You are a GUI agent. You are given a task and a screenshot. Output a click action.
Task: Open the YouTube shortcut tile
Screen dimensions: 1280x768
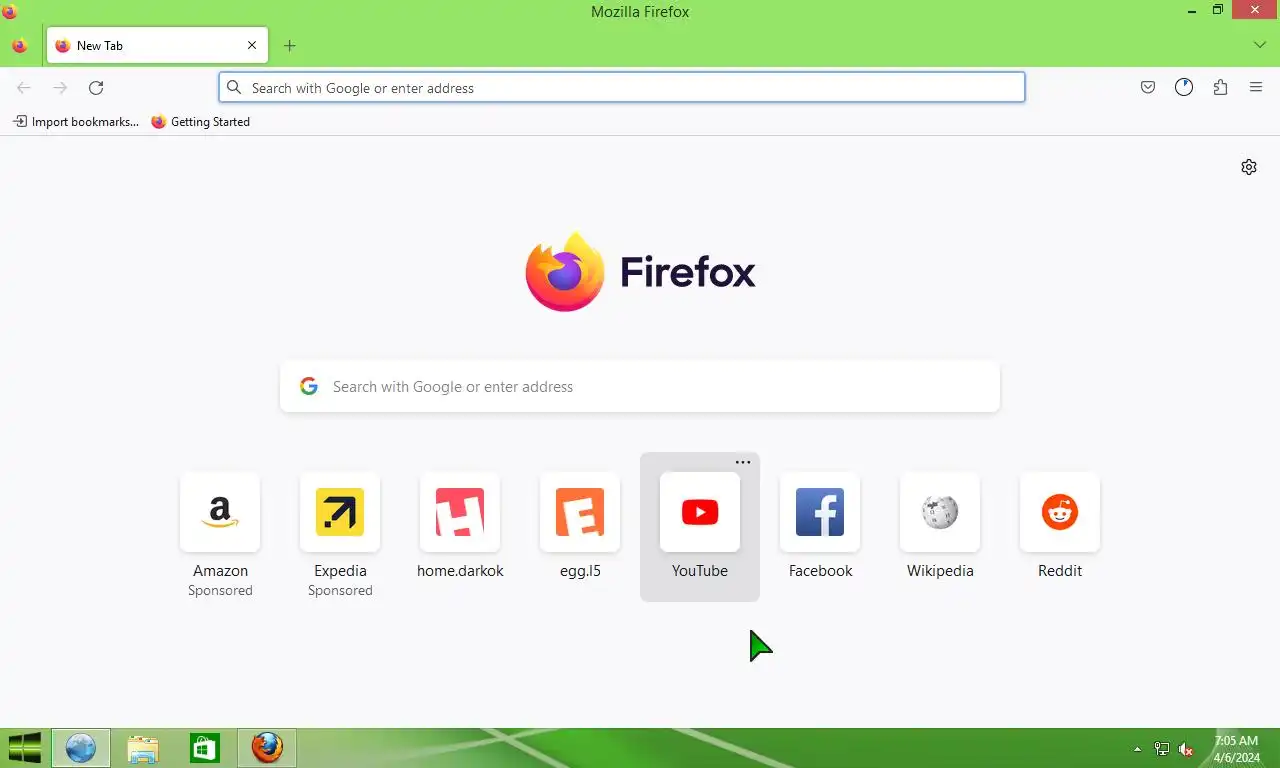coord(700,512)
